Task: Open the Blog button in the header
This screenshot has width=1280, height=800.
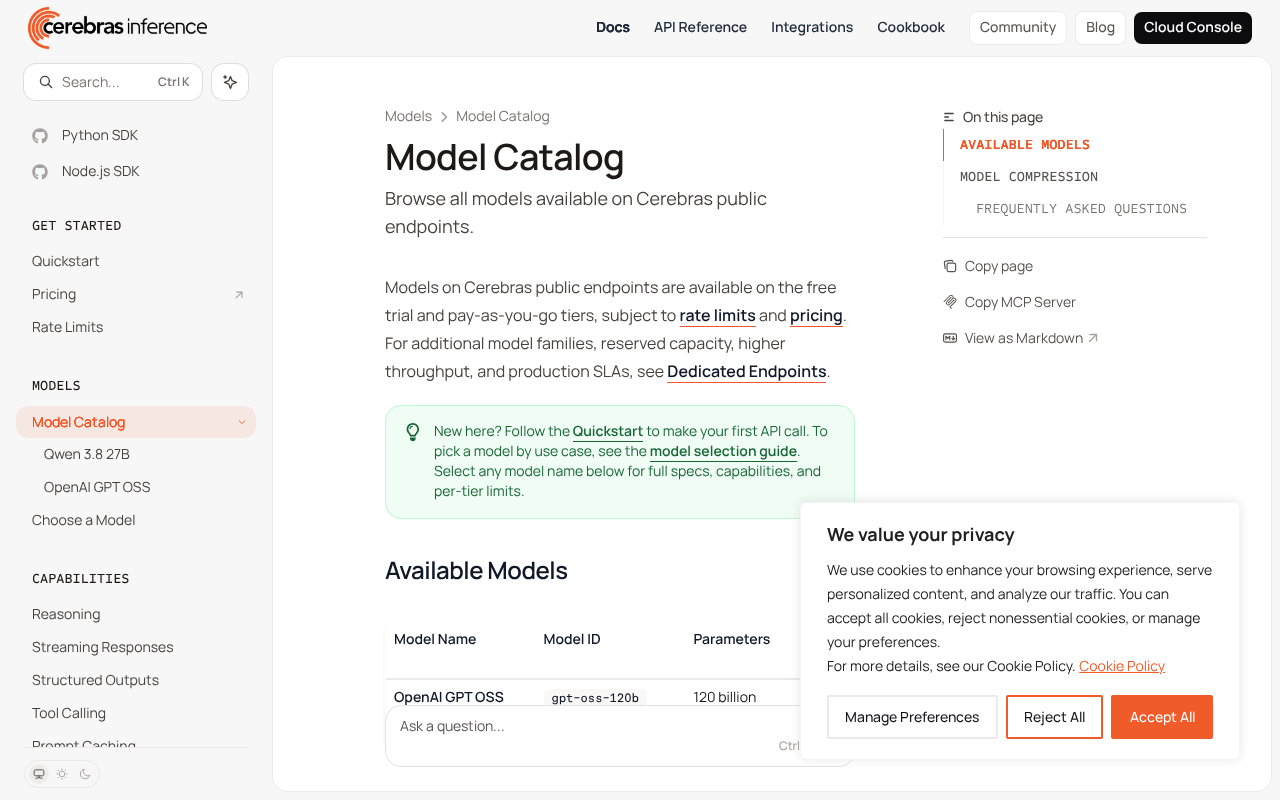Action: click(x=1100, y=28)
